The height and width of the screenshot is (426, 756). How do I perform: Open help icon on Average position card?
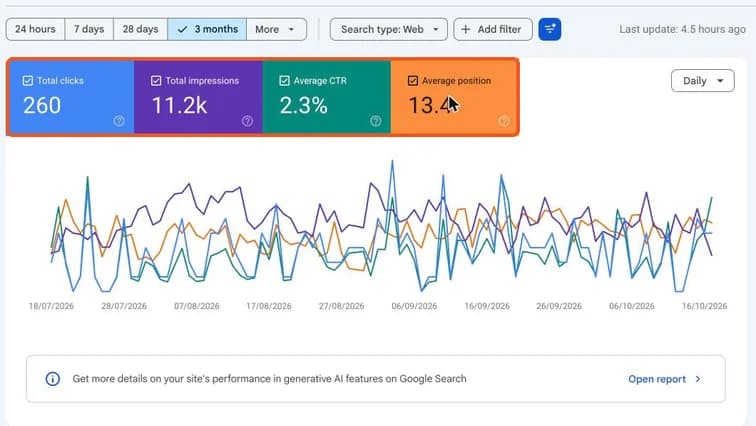click(x=504, y=121)
